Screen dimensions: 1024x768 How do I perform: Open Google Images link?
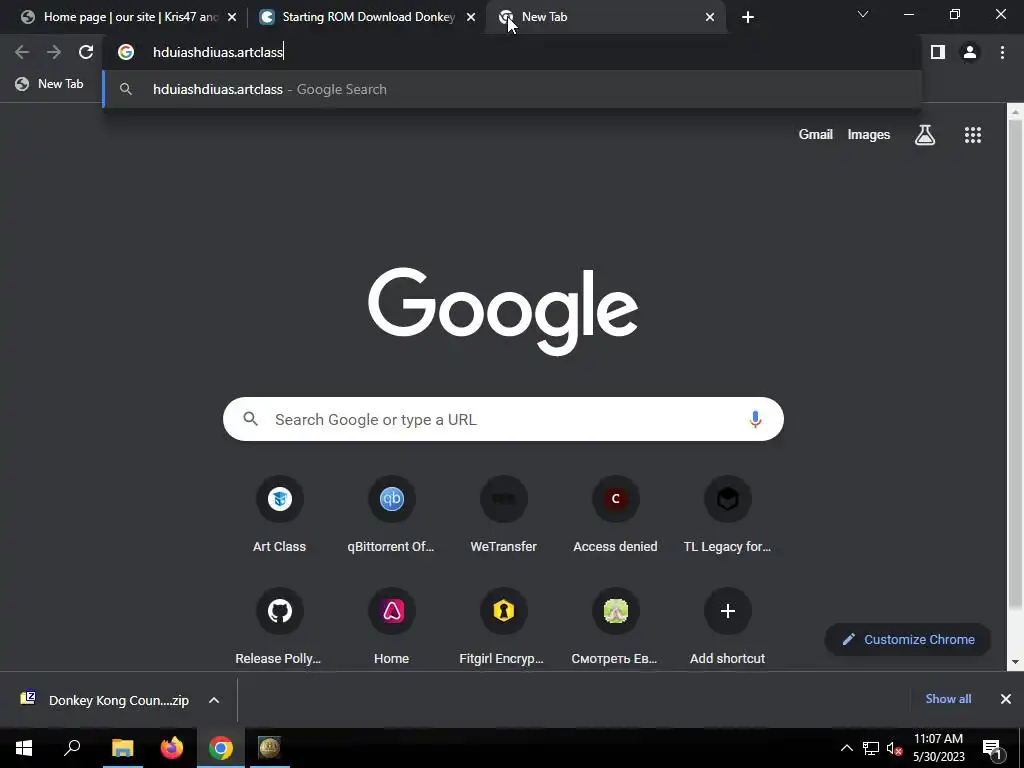coord(869,135)
